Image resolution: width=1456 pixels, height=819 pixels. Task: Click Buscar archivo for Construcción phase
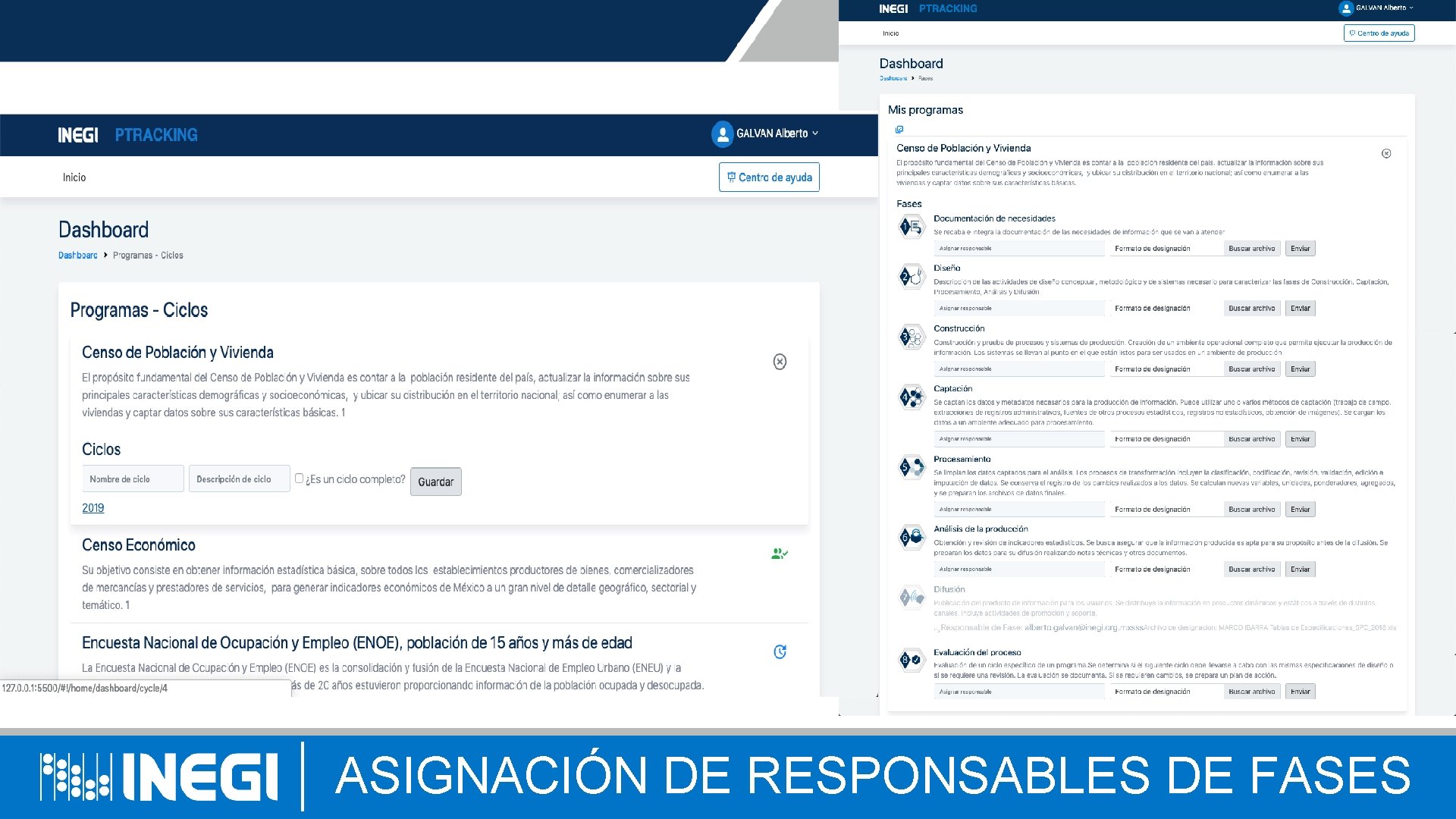coord(1251,369)
